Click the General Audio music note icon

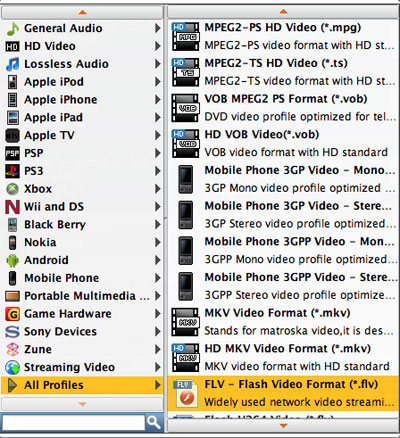pyautogui.click(x=12, y=29)
